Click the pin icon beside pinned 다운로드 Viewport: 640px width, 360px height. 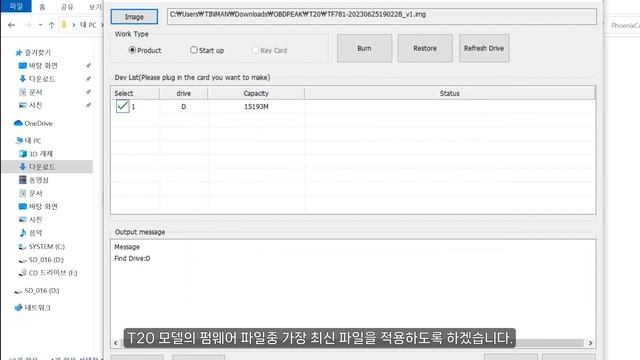coord(88,79)
